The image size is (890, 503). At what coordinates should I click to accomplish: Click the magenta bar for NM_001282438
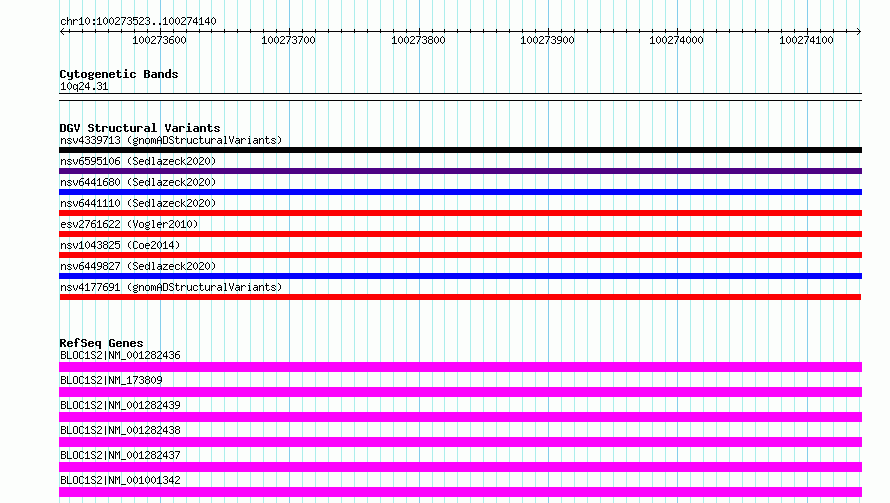tap(460, 442)
